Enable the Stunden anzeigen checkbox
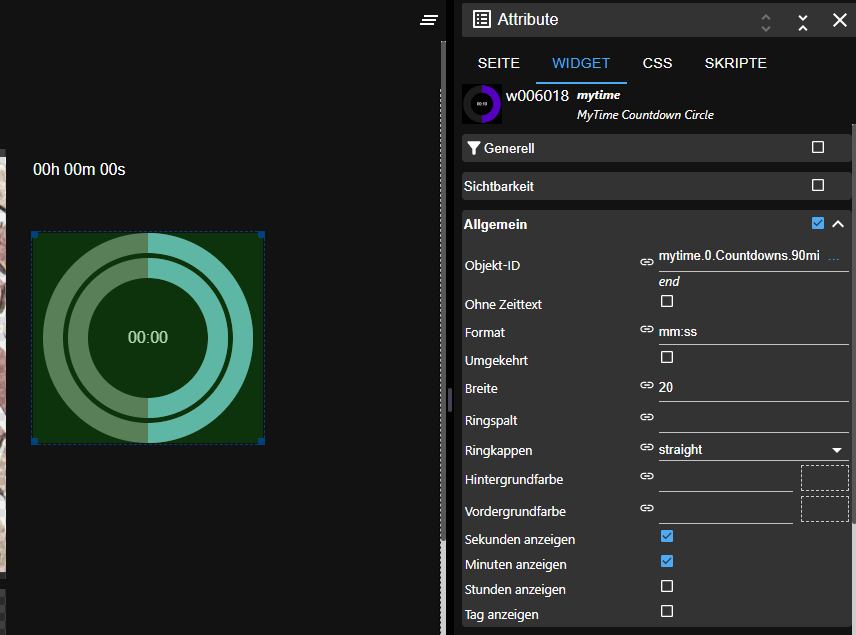 pyautogui.click(x=667, y=587)
